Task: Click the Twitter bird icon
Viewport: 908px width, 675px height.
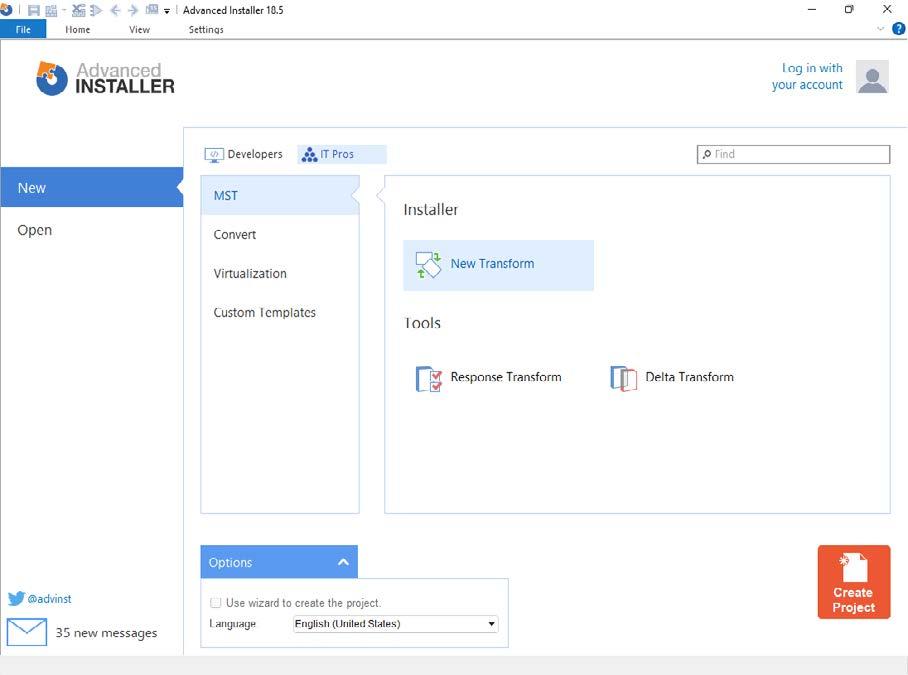Action: point(16,599)
